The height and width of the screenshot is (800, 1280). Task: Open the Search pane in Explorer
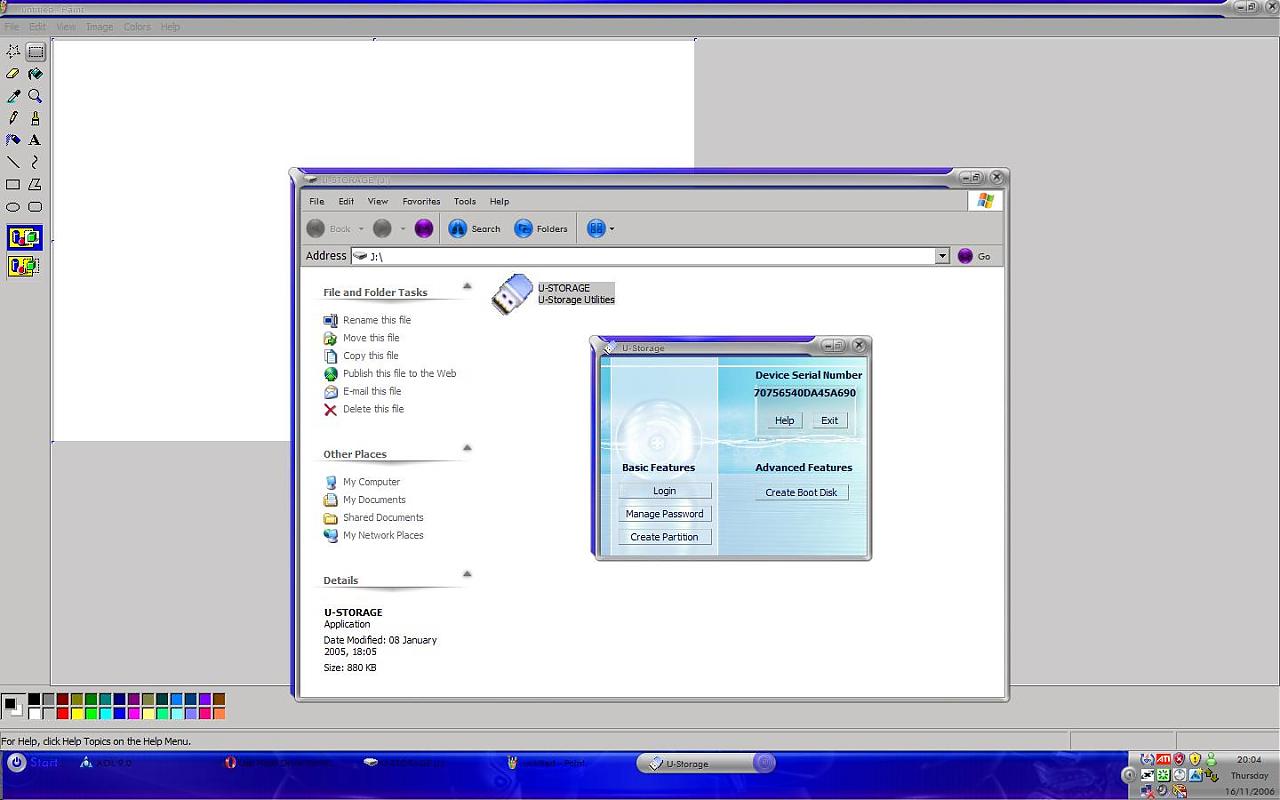(474, 229)
